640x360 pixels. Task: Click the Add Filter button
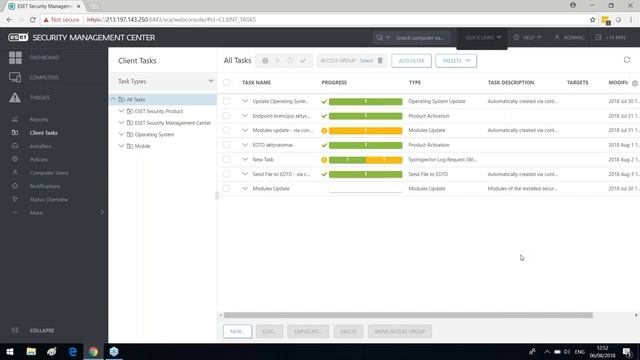(x=411, y=60)
